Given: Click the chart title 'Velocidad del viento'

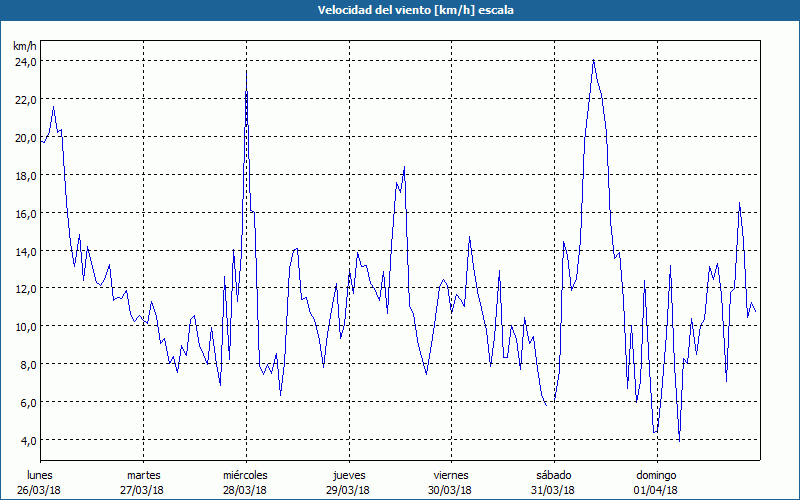Looking at the screenshot, I should click(399, 9).
